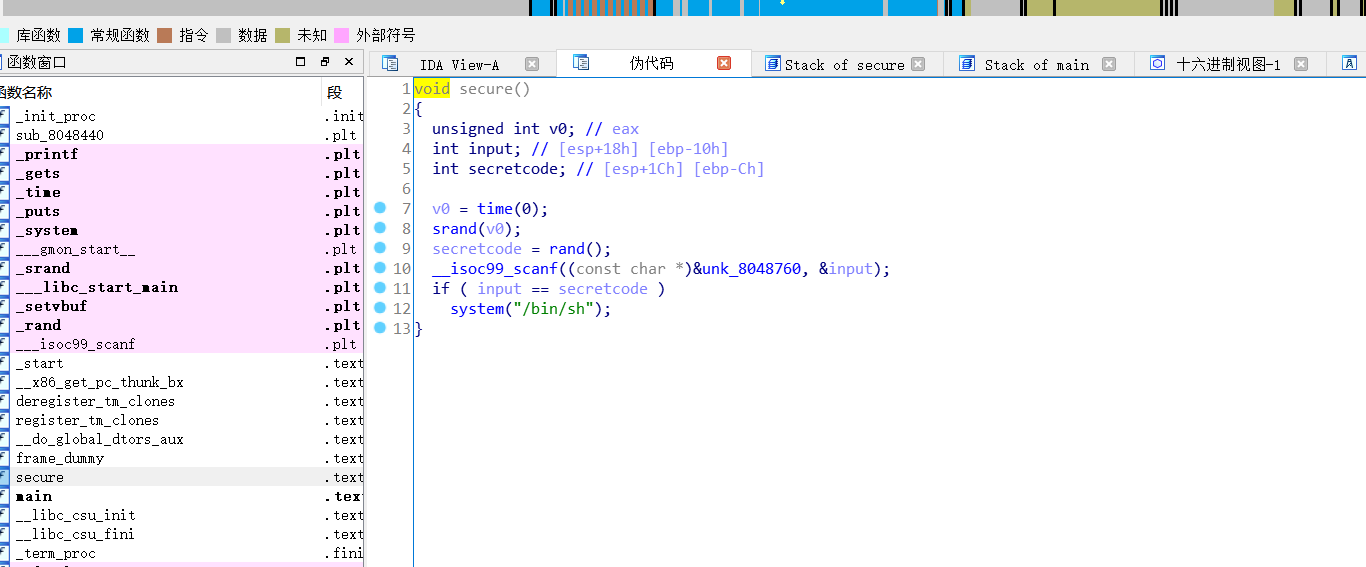Image resolution: width=1366 pixels, height=567 pixels.
Task: Close the 函数窗口 panel
Action: click(349, 62)
